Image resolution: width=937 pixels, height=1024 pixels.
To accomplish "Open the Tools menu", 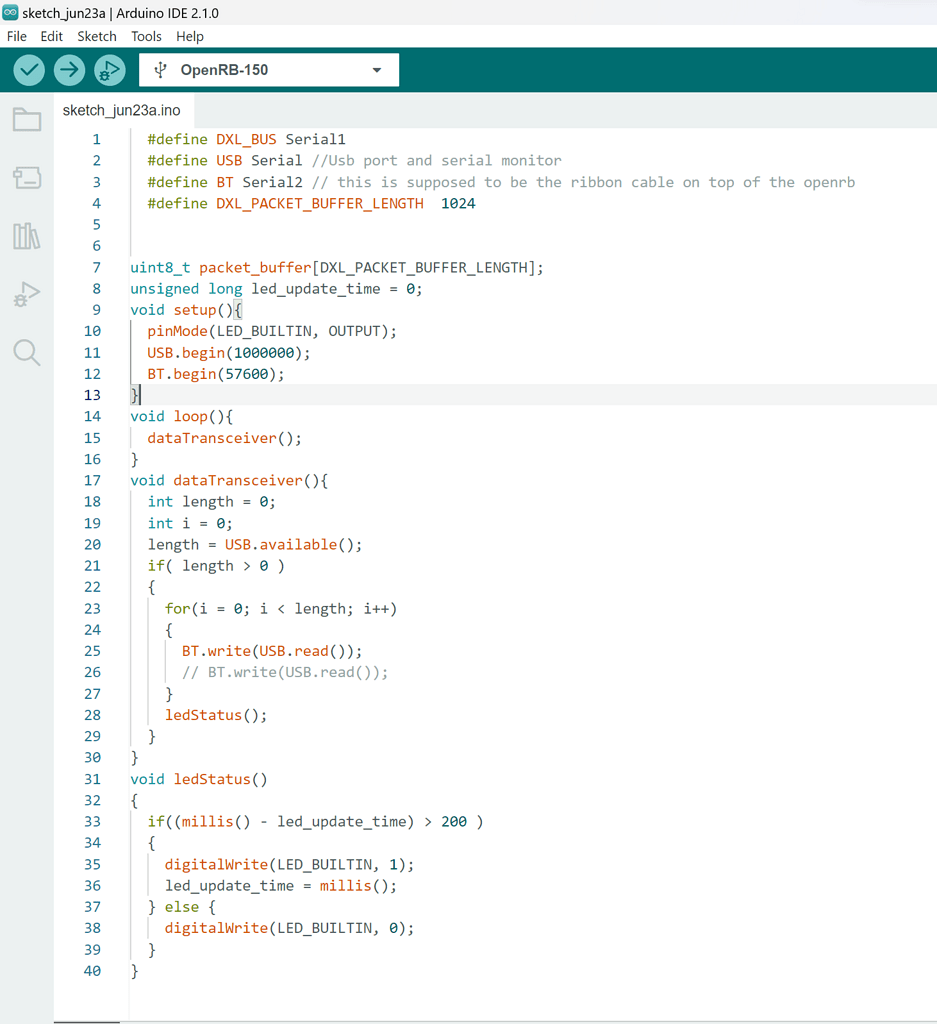I will coord(146,36).
